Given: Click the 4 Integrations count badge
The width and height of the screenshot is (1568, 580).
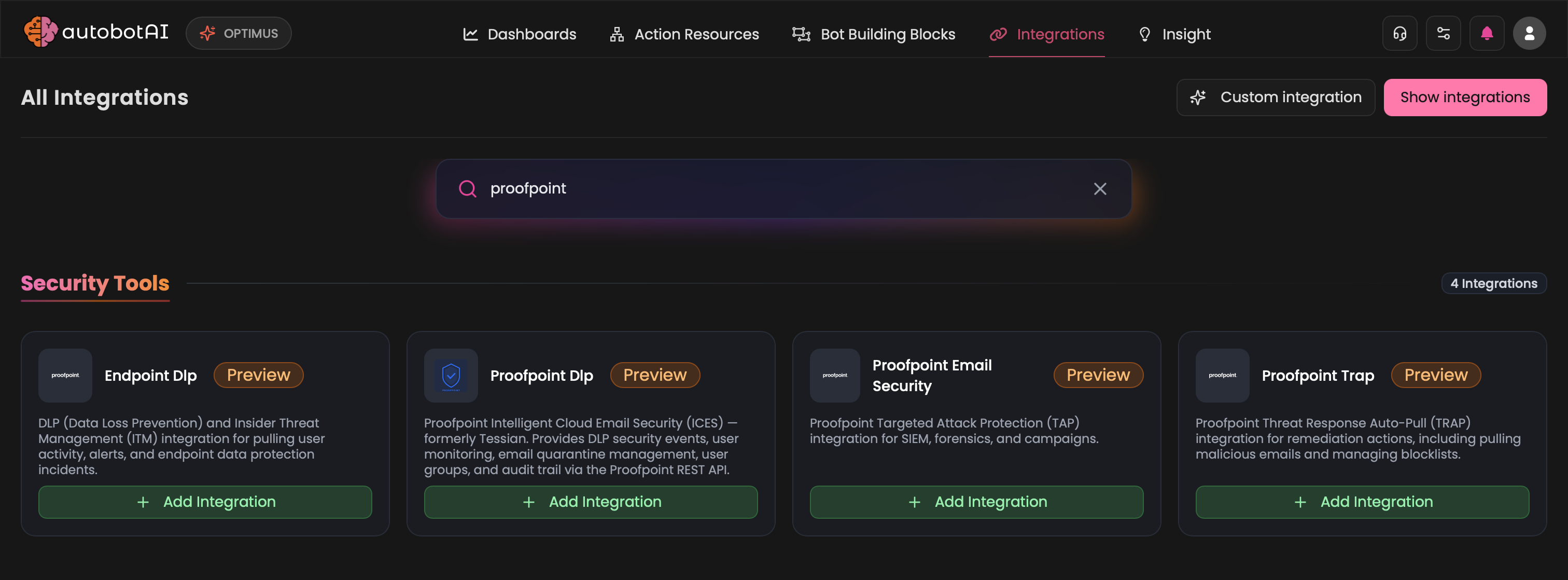Looking at the screenshot, I should pos(1494,283).
